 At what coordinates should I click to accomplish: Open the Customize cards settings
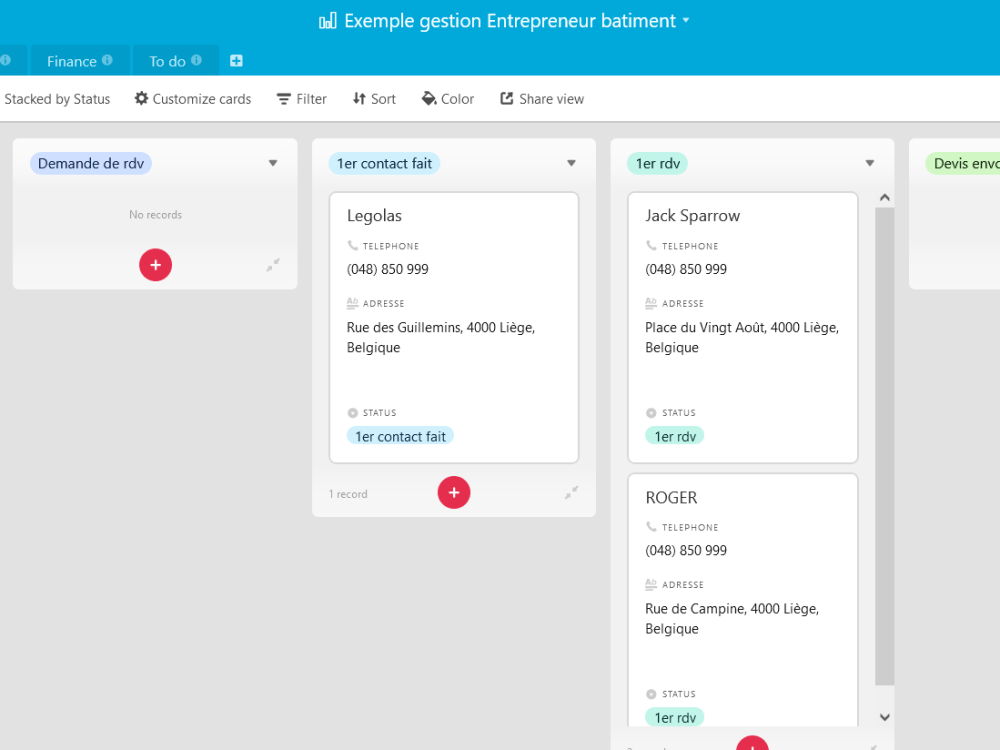click(192, 98)
